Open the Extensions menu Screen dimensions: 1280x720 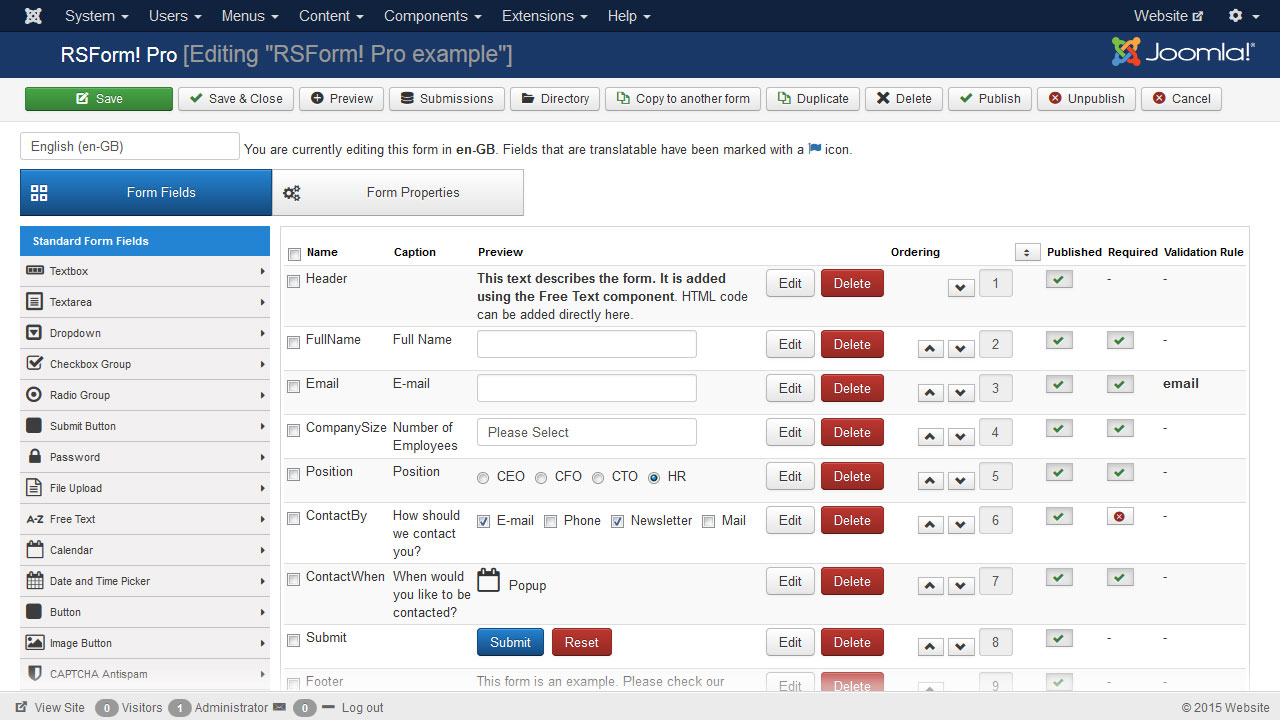(x=545, y=16)
